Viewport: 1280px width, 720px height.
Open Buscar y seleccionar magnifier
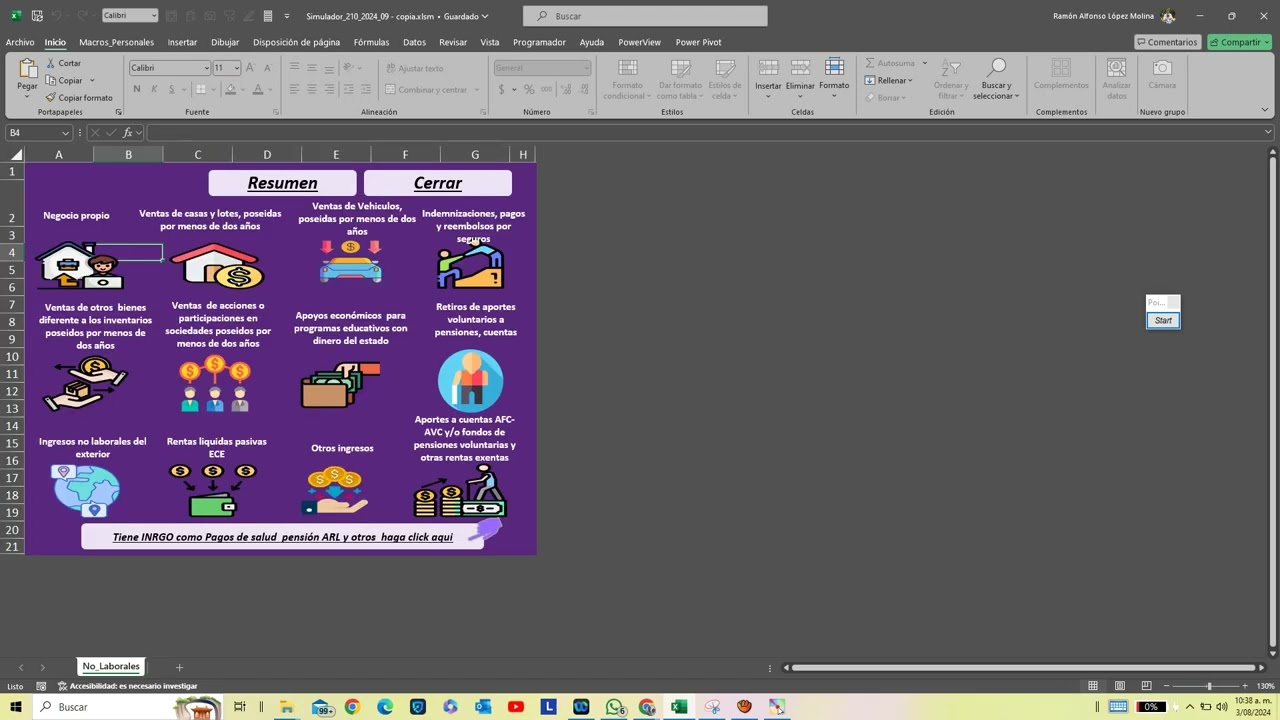[x=996, y=68]
